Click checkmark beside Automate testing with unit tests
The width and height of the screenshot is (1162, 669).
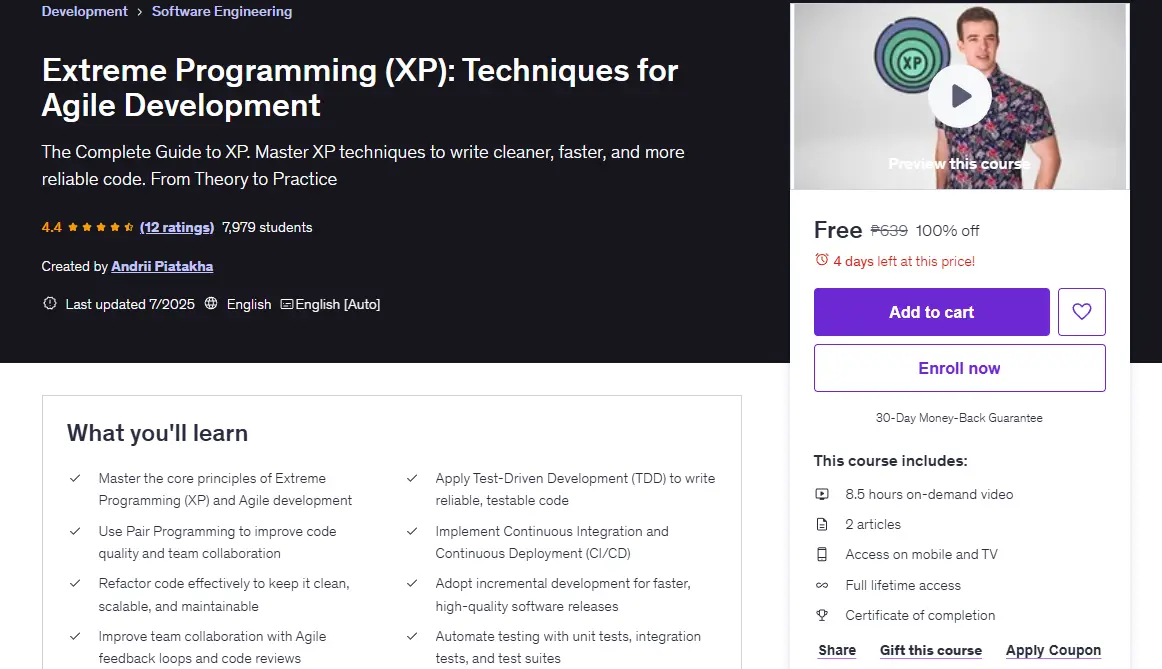click(412, 636)
